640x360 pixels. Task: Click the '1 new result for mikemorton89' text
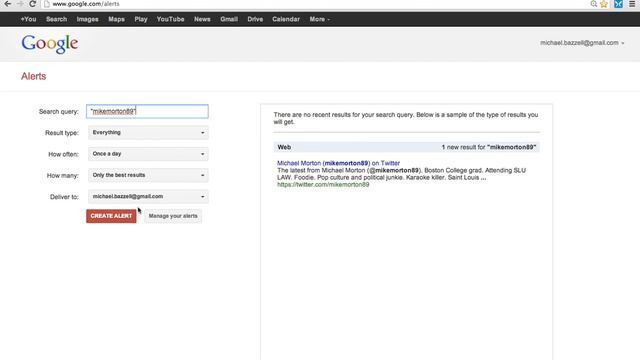tap(489, 147)
